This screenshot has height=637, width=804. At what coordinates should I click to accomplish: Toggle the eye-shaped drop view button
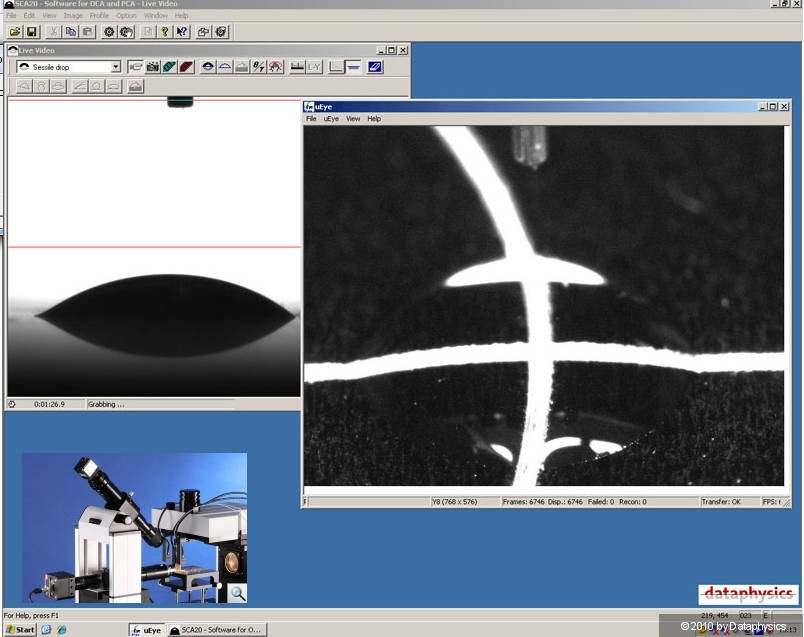pos(208,67)
